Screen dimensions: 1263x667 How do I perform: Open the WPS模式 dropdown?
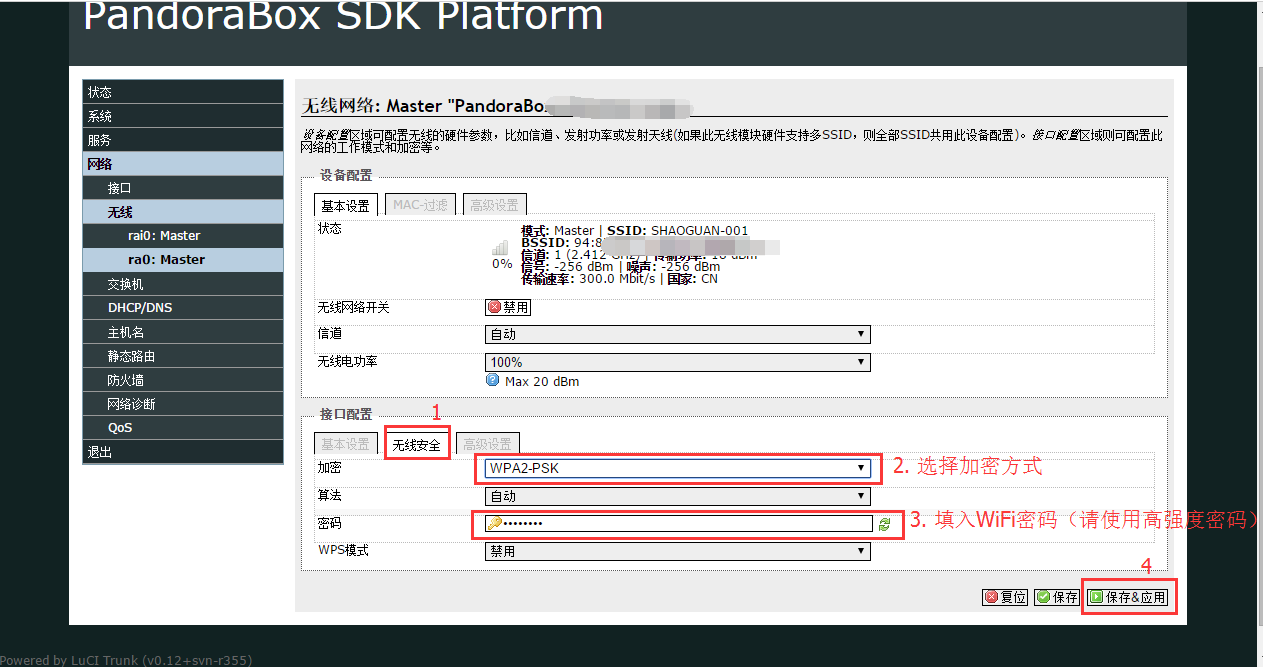click(677, 551)
